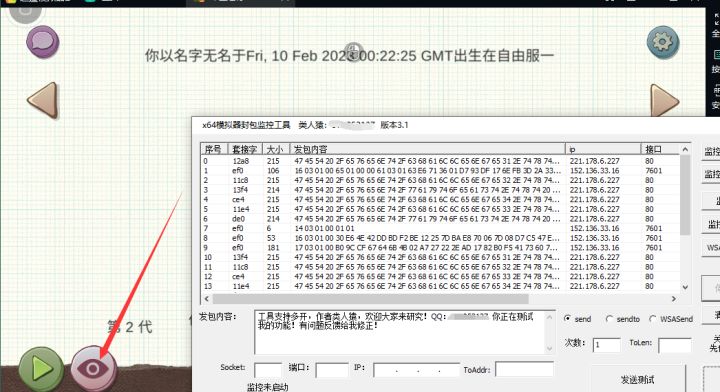Viewport: 720px width, 392px height.
Task: Open the settings gear icon
Action: point(663,42)
